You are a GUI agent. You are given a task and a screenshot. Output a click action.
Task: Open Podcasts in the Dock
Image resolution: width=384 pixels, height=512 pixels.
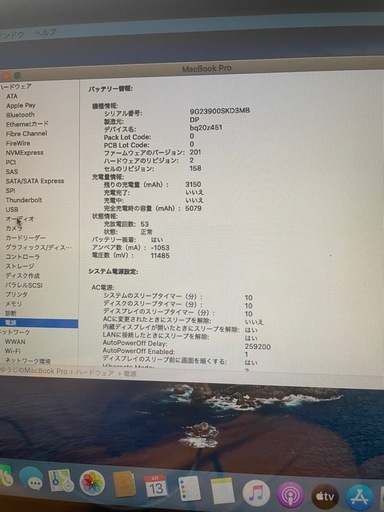(290, 495)
